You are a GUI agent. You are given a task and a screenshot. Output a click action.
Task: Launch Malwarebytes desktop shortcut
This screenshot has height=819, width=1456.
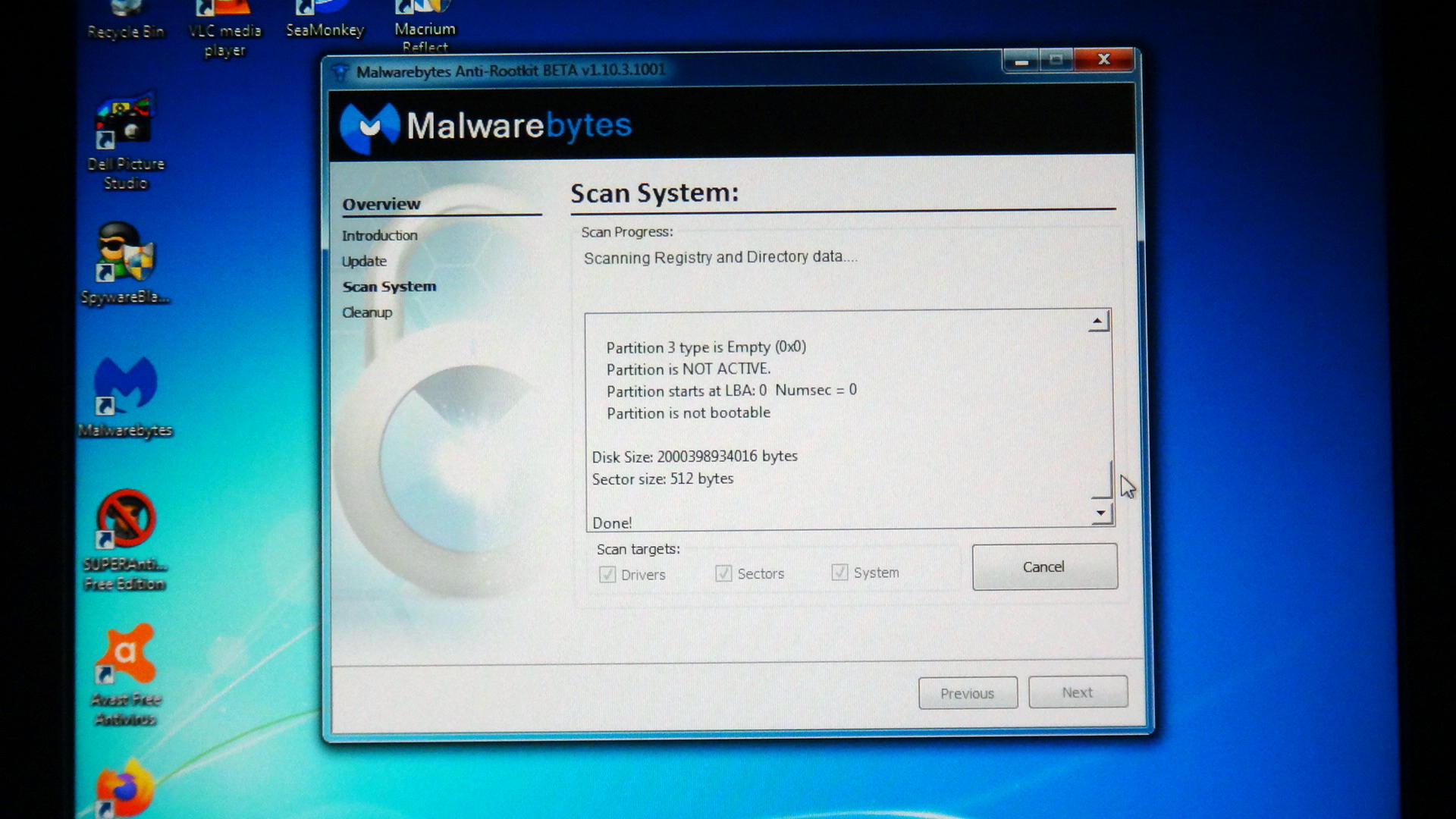126,397
